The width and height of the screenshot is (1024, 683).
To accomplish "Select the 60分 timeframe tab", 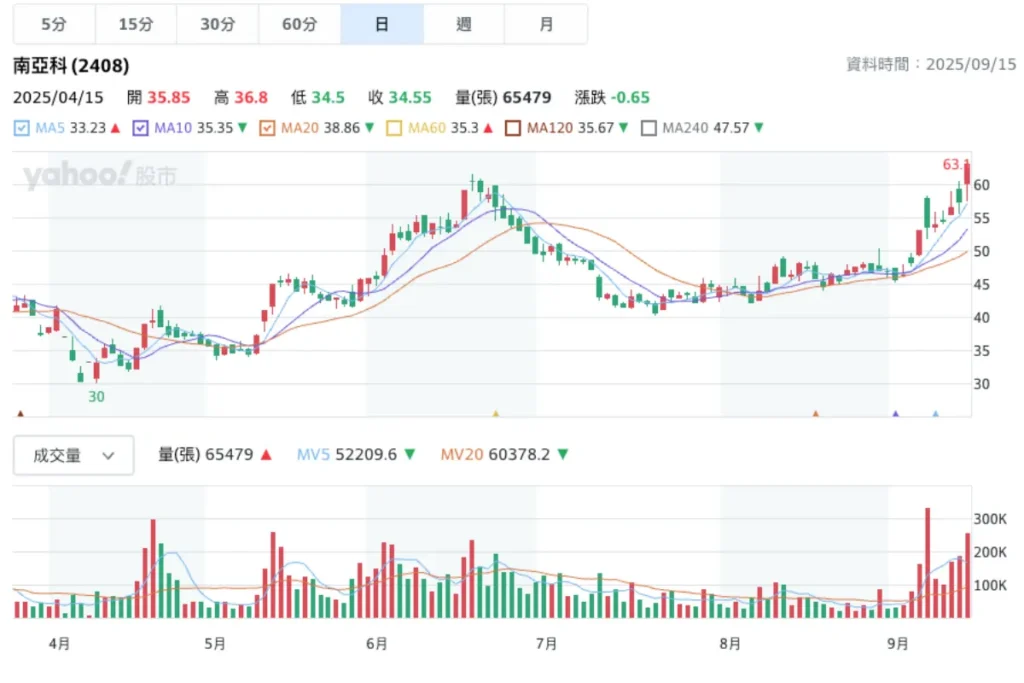I will [x=299, y=24].
